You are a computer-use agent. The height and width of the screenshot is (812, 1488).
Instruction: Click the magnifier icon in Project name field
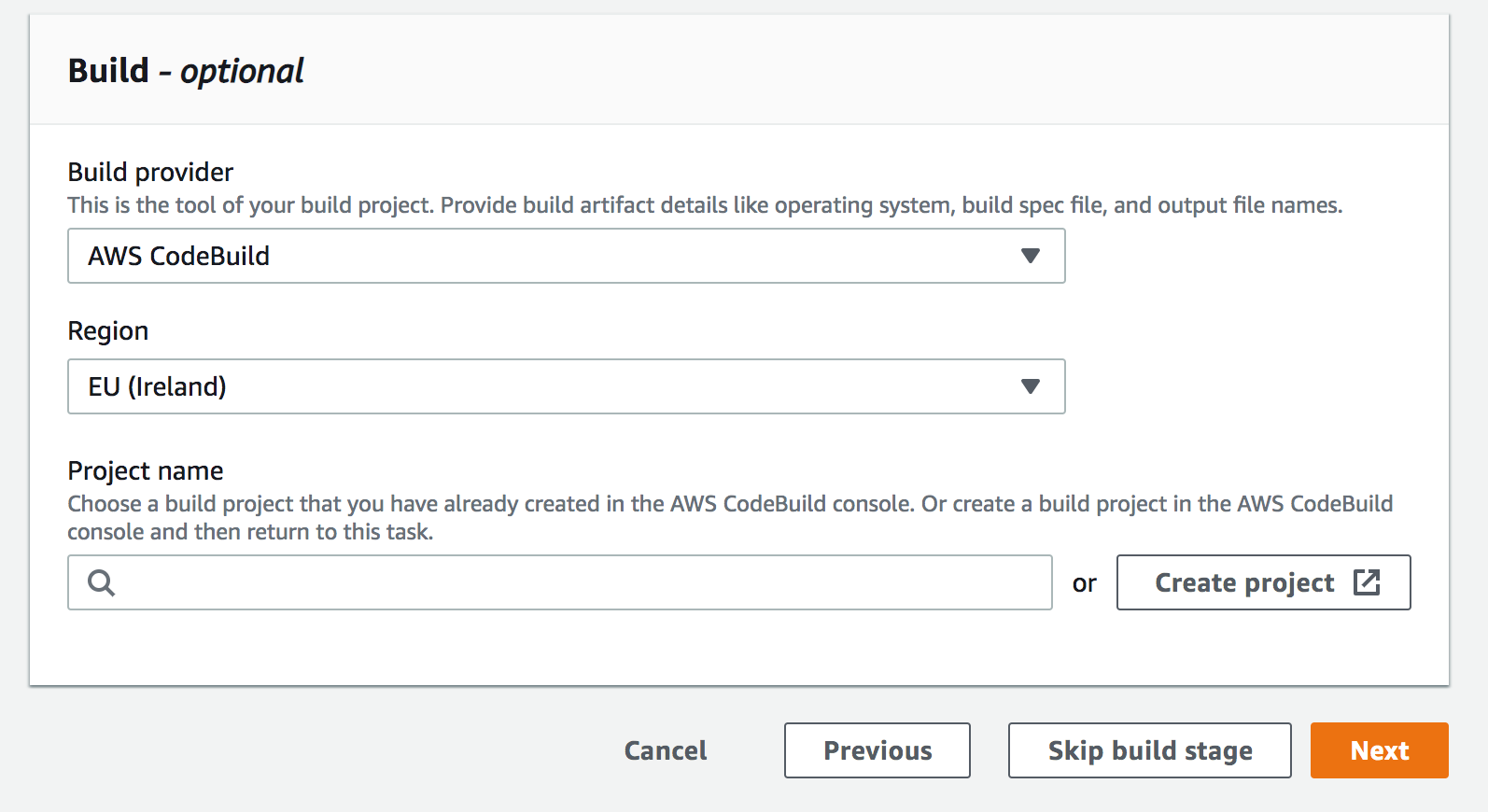pos(101,582)
